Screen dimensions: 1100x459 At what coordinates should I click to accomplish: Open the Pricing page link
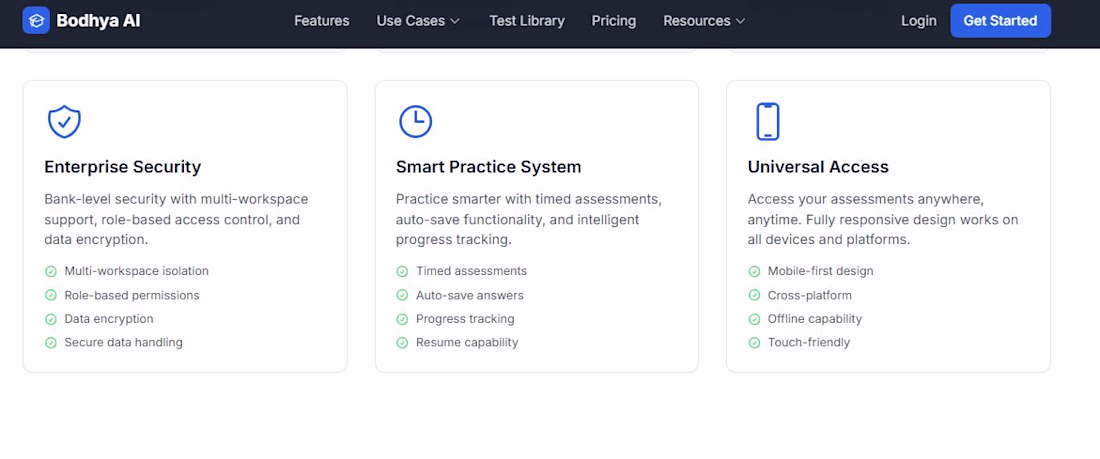tap(614, 20)
